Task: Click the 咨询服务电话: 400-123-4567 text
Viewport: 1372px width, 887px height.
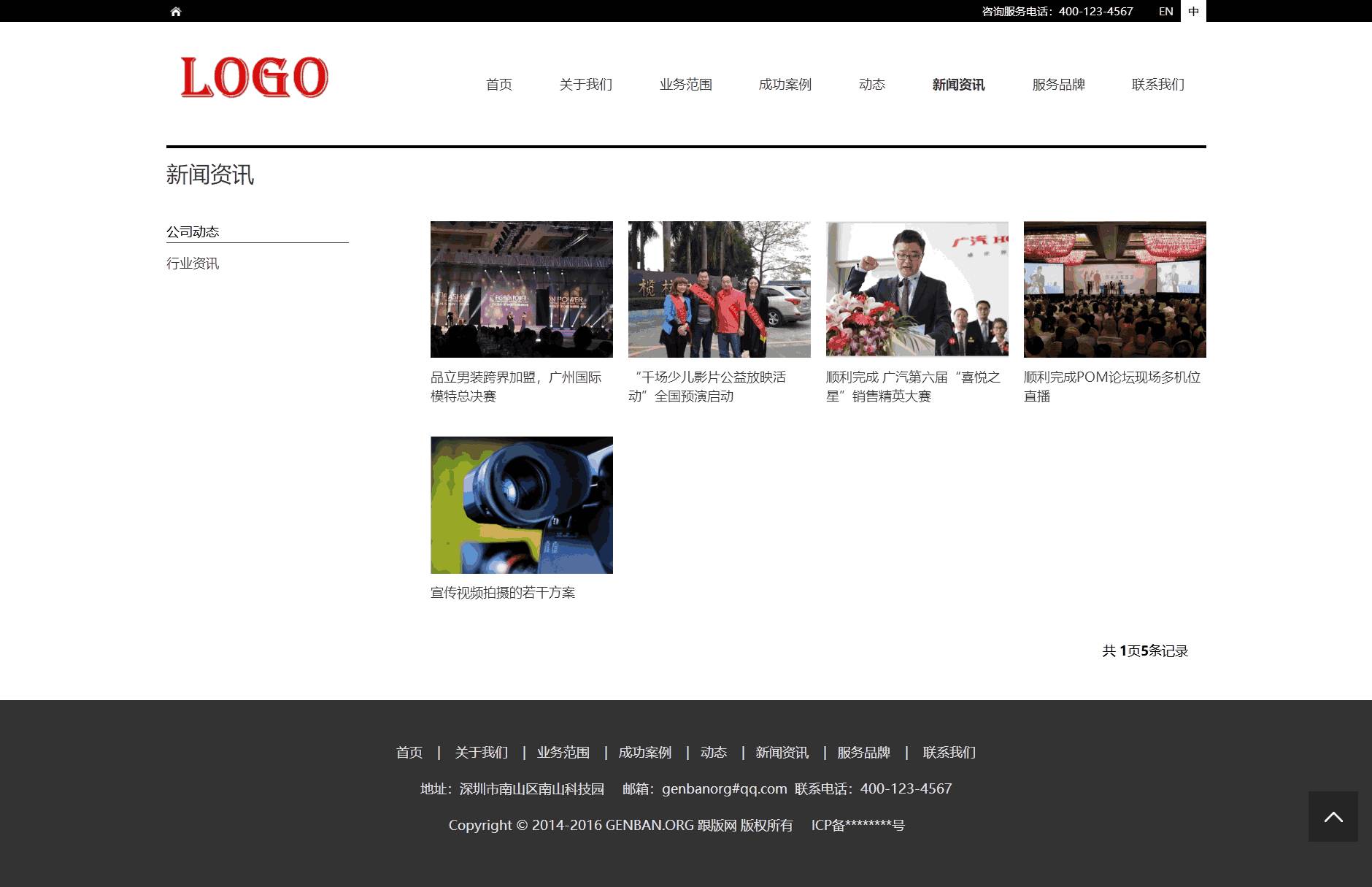Action: click(1057, 11)
